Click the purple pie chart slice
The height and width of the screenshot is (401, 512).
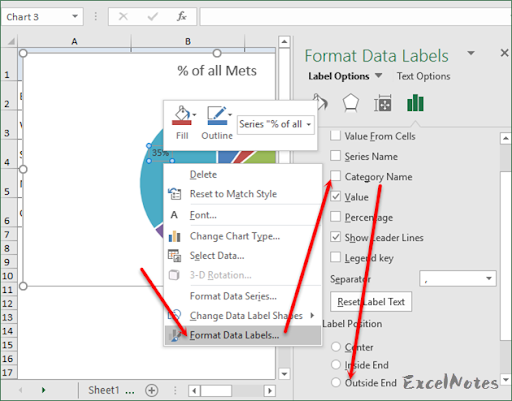coord(160,231)
